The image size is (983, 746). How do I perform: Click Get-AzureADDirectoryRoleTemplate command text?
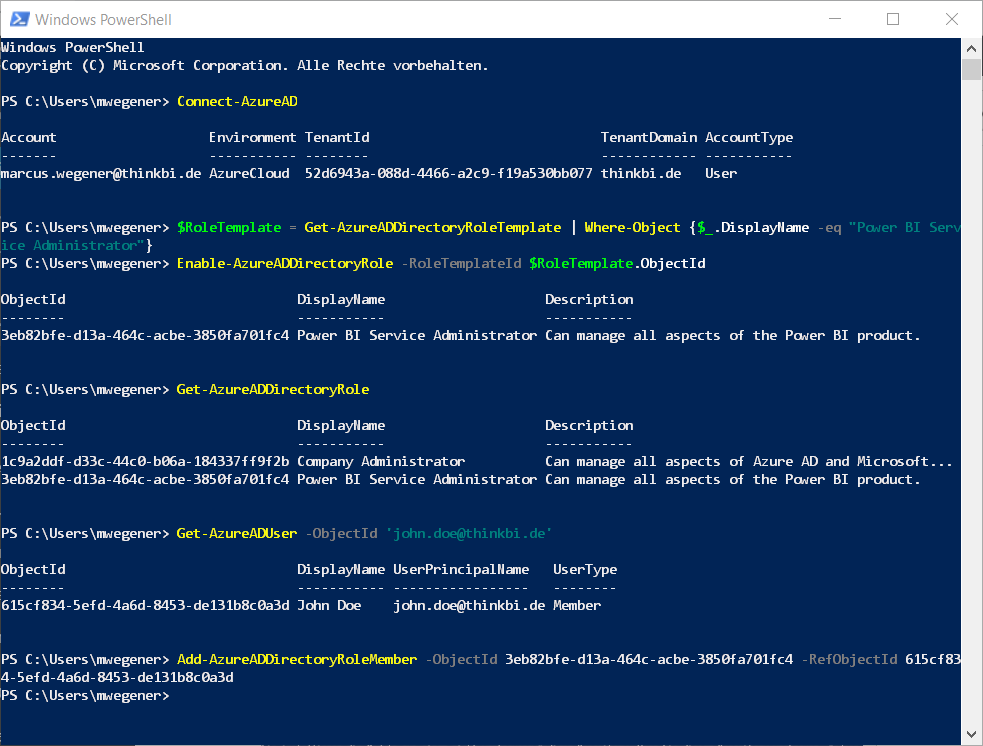[433, 228]
